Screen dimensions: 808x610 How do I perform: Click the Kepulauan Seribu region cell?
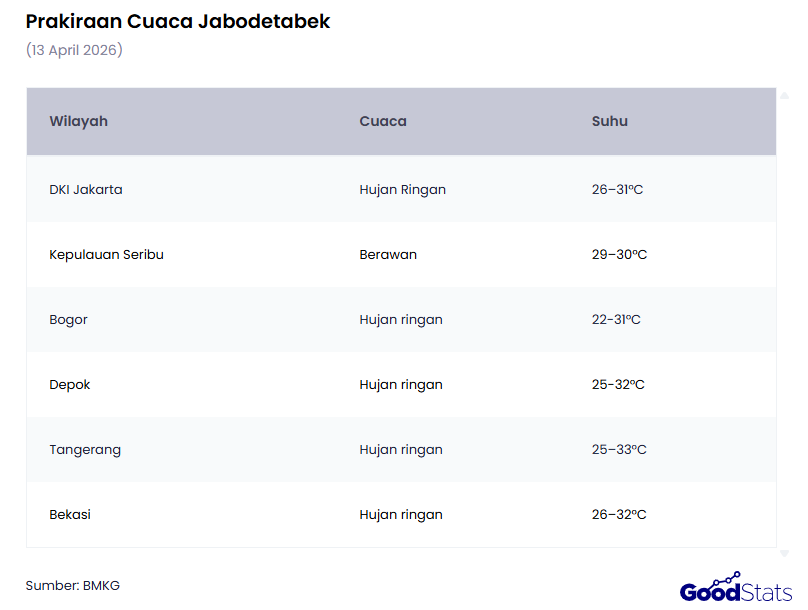pos(106,254)
